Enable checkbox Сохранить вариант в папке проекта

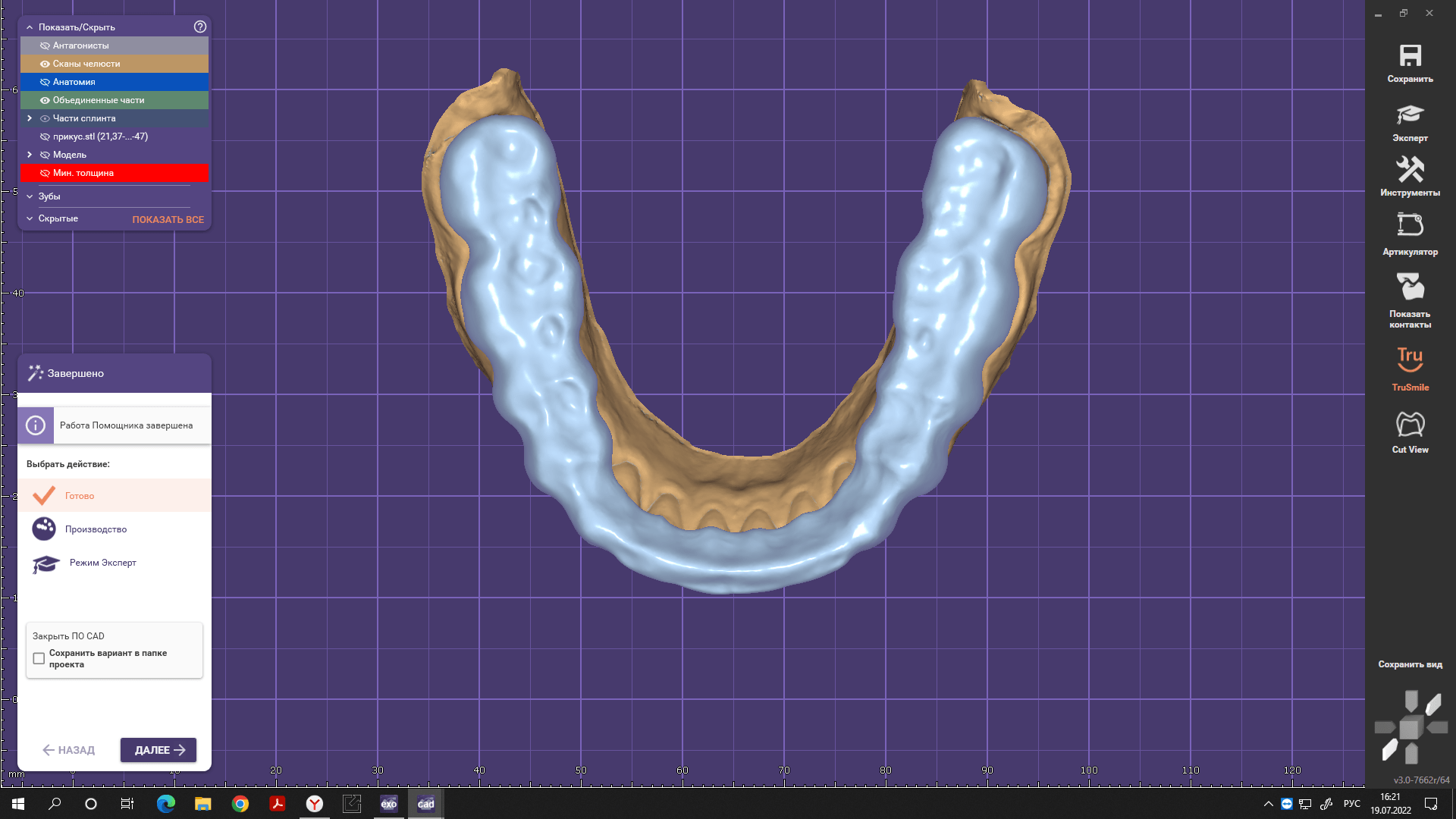(39, 658)
